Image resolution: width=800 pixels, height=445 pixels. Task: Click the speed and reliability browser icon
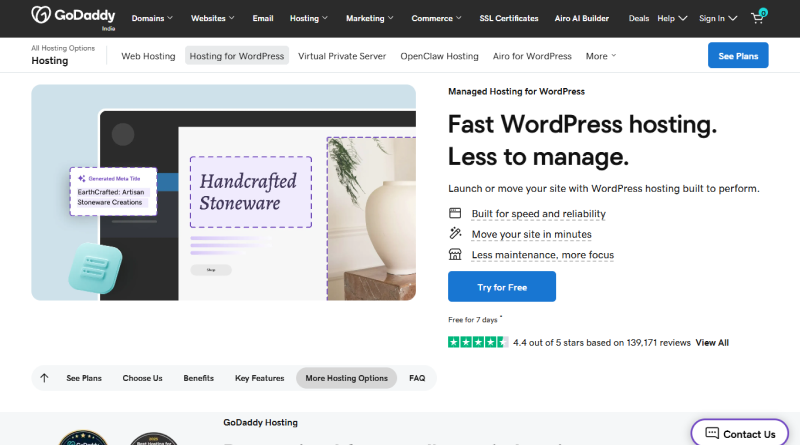click(455, 213)
